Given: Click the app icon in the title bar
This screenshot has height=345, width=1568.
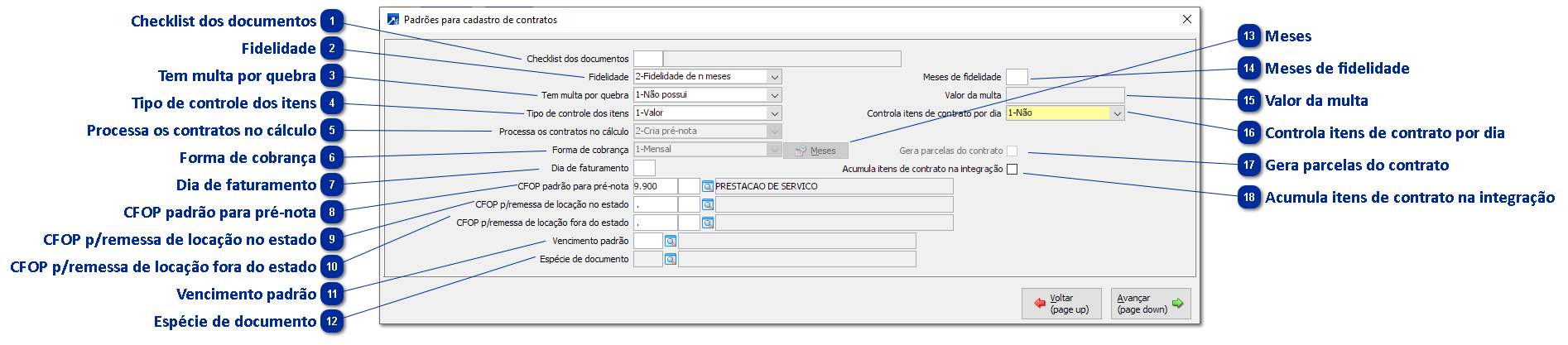Looking at the screenshot, I should coord(393,19).
